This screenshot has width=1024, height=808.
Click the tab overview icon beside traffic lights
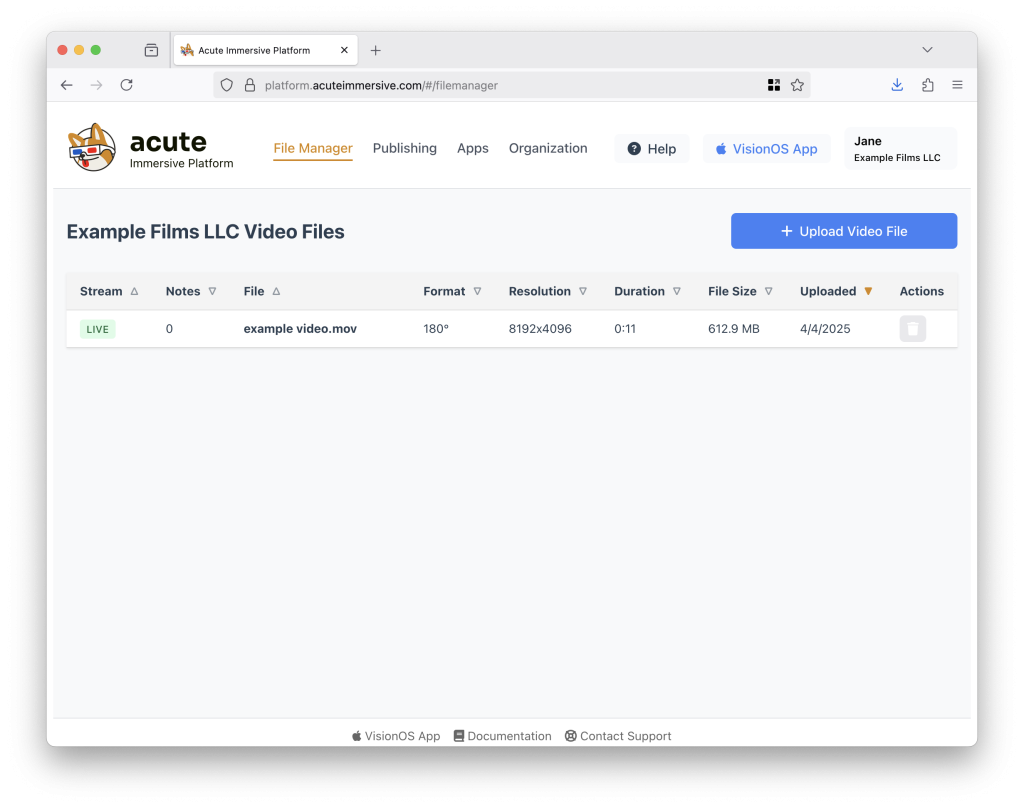click(x=152, y=50)
